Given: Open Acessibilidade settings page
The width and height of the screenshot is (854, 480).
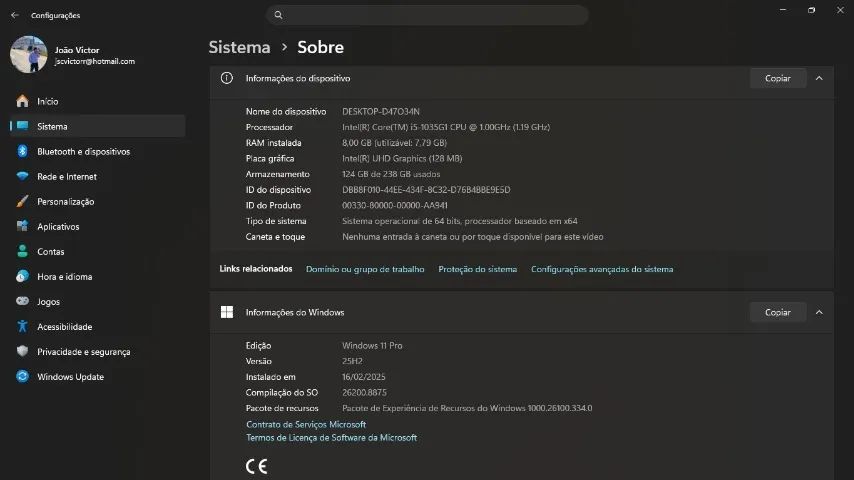Looking at the screenshot, I should tap(97, 326).
